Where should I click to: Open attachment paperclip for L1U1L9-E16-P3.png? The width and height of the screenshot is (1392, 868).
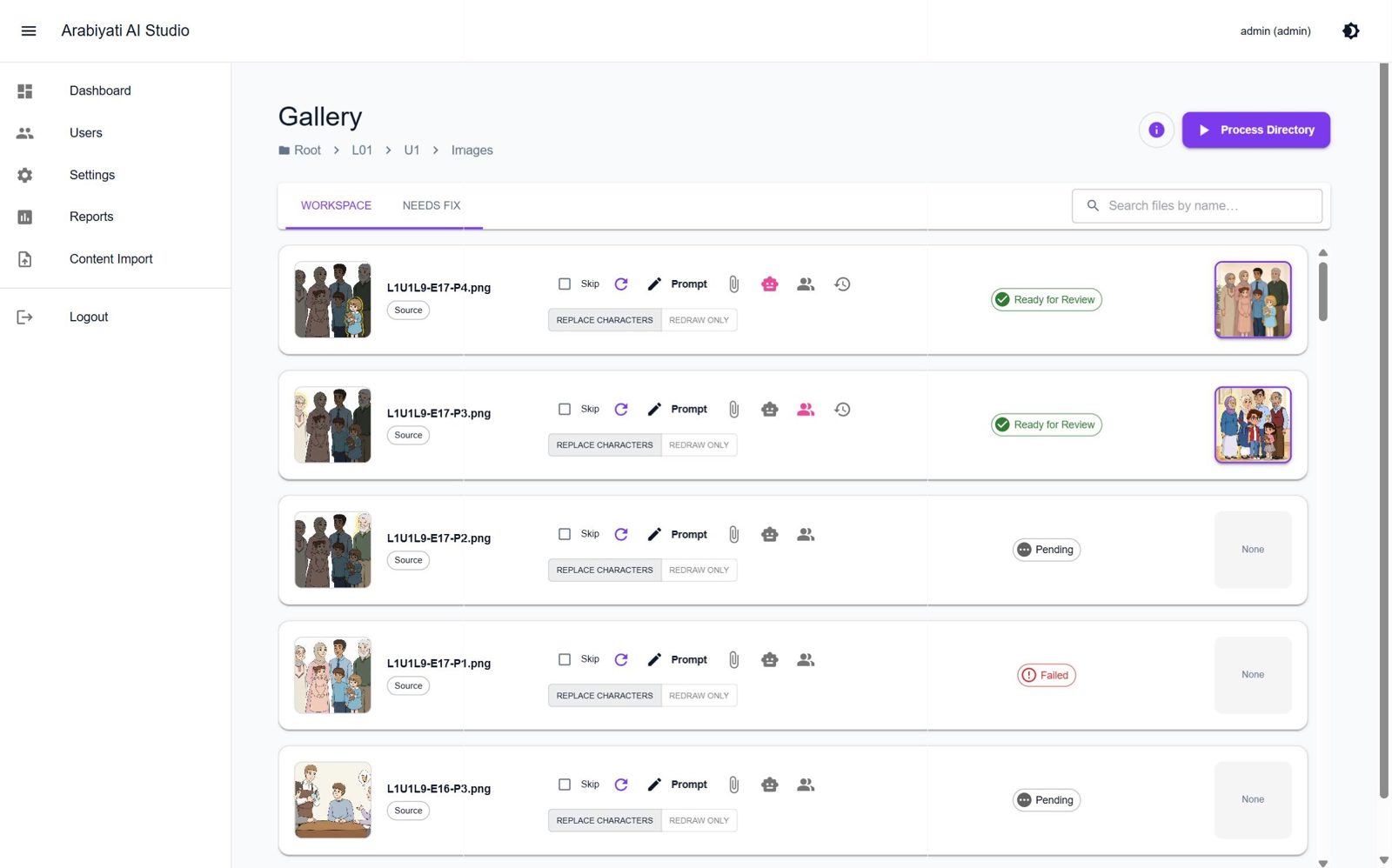click(733, 785)
